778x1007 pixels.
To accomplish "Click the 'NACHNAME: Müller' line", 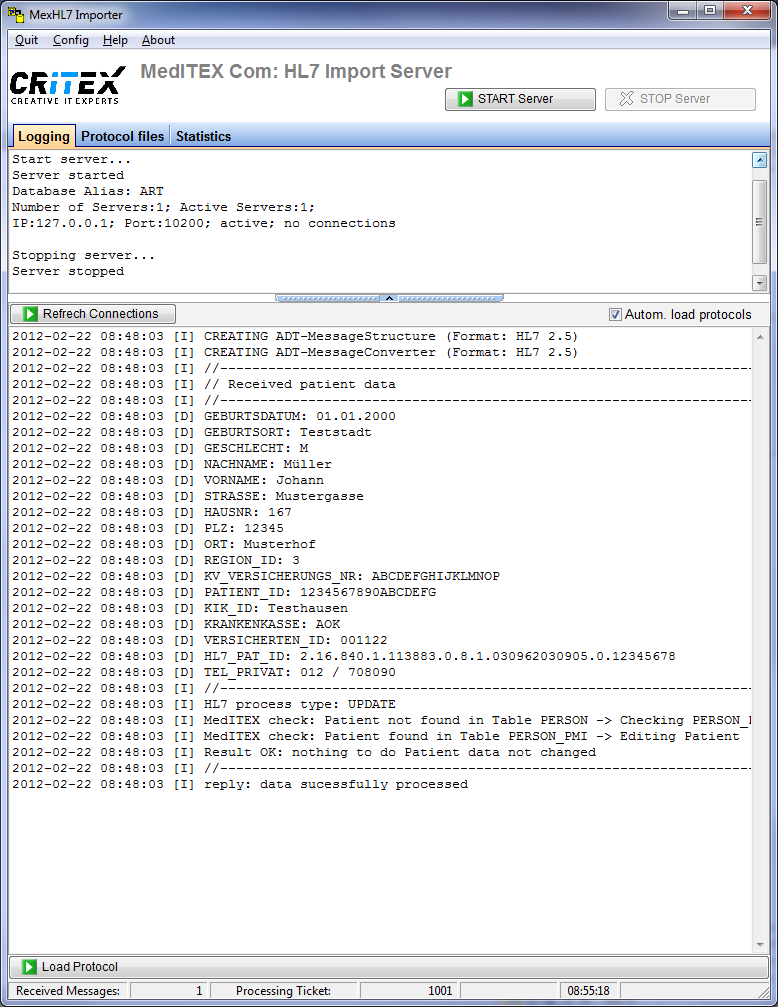I will point(172,464).
